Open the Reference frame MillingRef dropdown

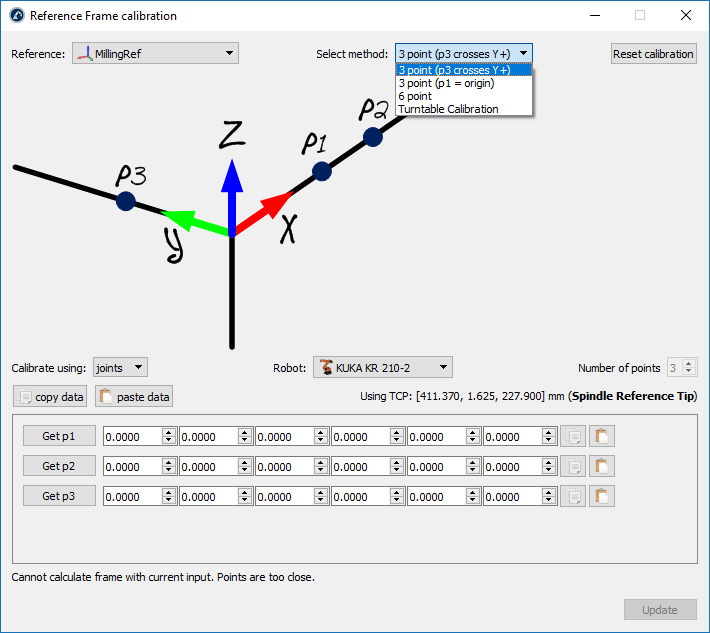point(155,53)
